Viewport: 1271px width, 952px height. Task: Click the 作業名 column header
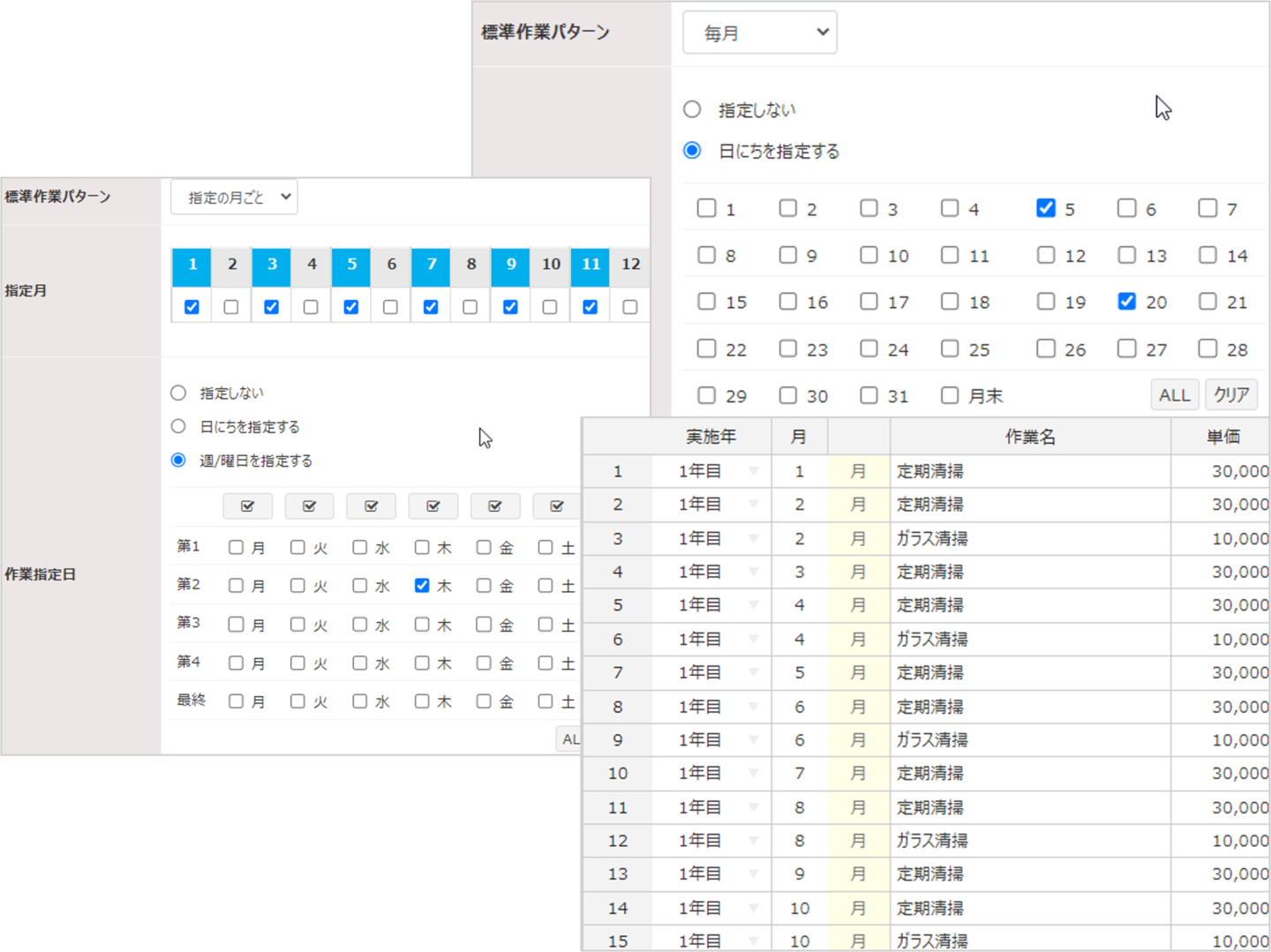[x=1029, y=436]
